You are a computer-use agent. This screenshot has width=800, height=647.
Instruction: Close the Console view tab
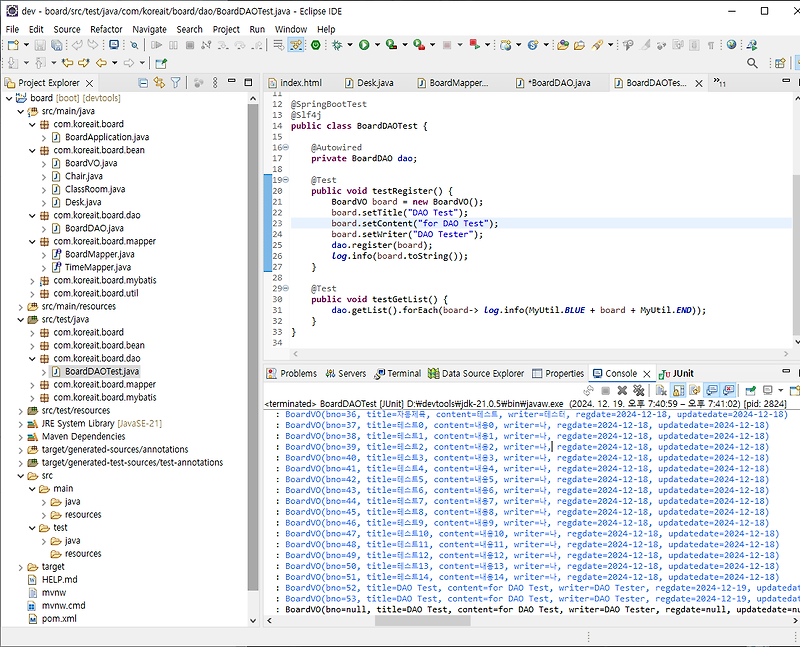646,373
